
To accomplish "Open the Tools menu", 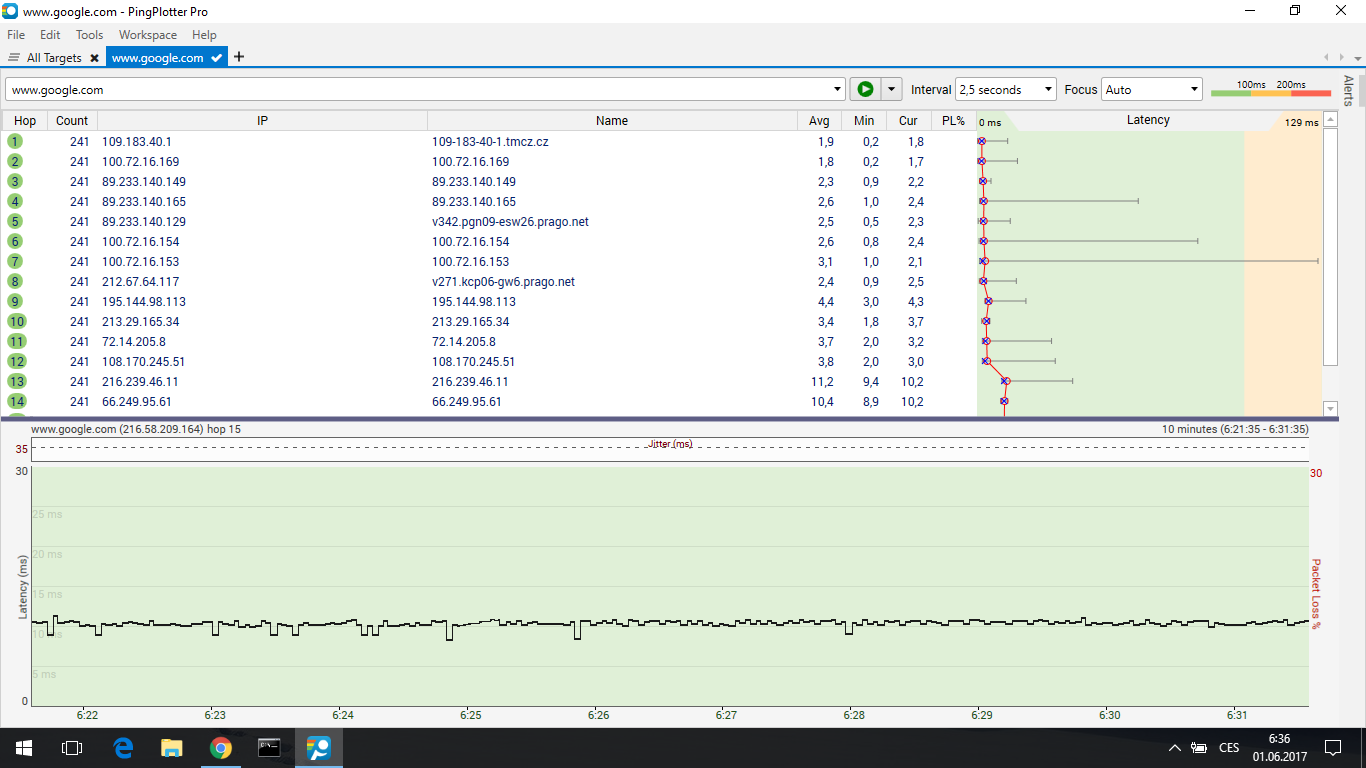I will (89, 35).
